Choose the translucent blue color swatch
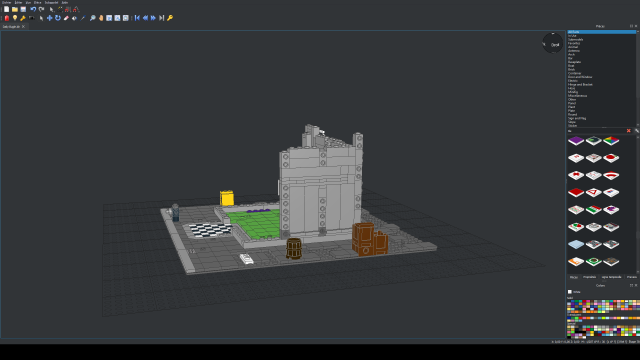 [x=569, y=318]
